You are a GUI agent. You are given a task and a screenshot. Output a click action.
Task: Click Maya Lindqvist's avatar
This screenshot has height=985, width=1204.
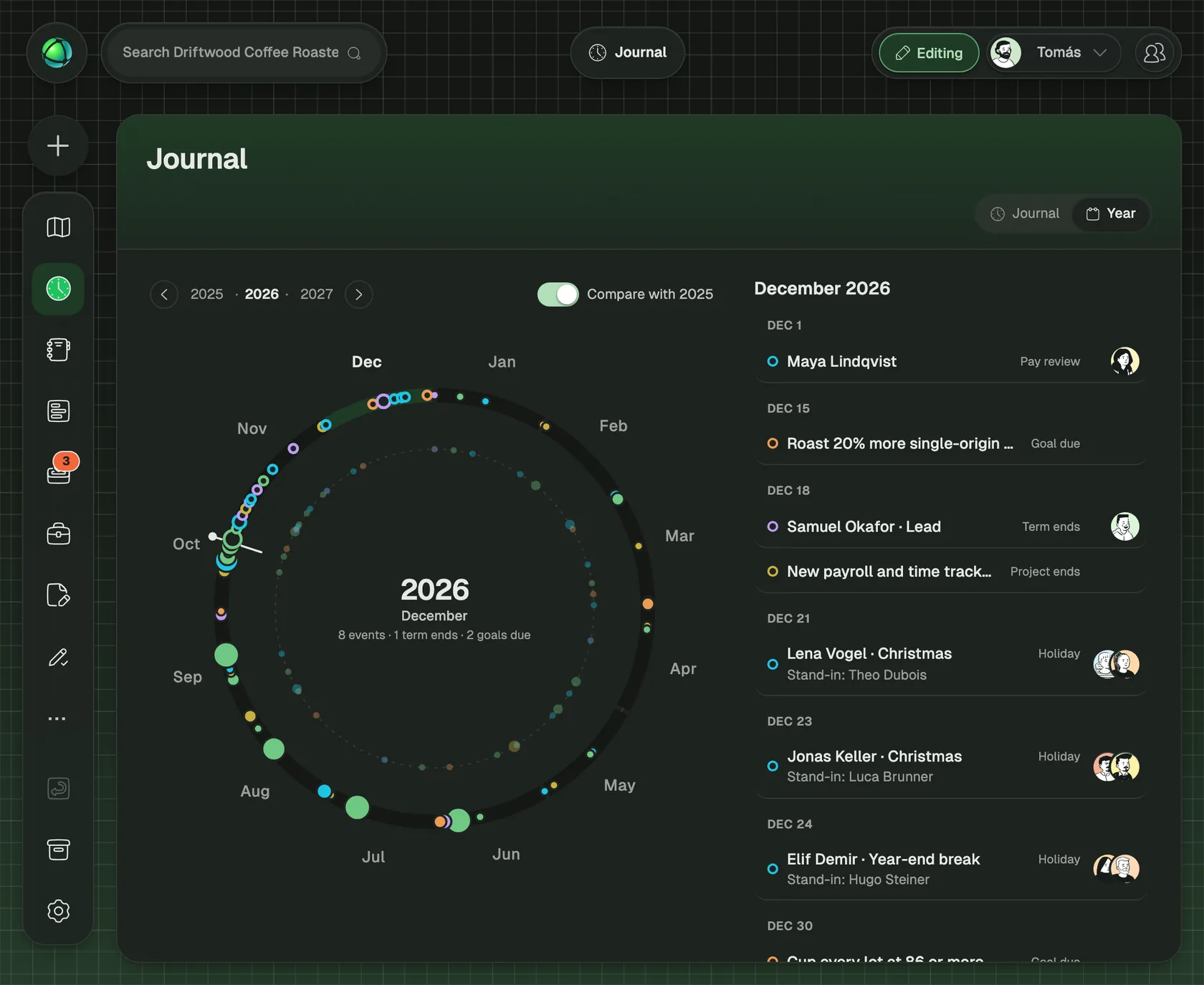[1124, 361]
